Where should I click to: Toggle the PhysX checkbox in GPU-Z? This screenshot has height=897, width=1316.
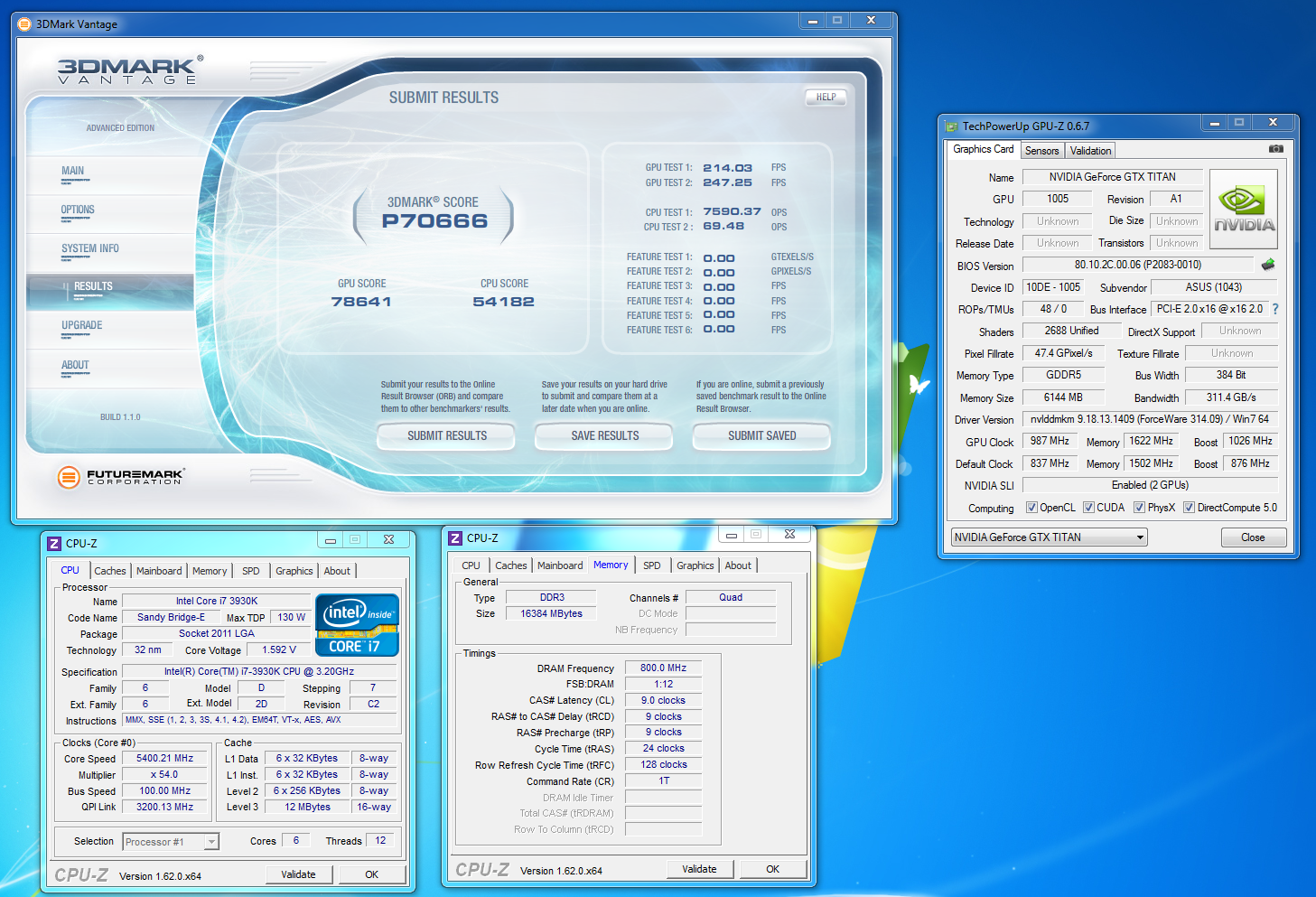tap(1139, 508)
